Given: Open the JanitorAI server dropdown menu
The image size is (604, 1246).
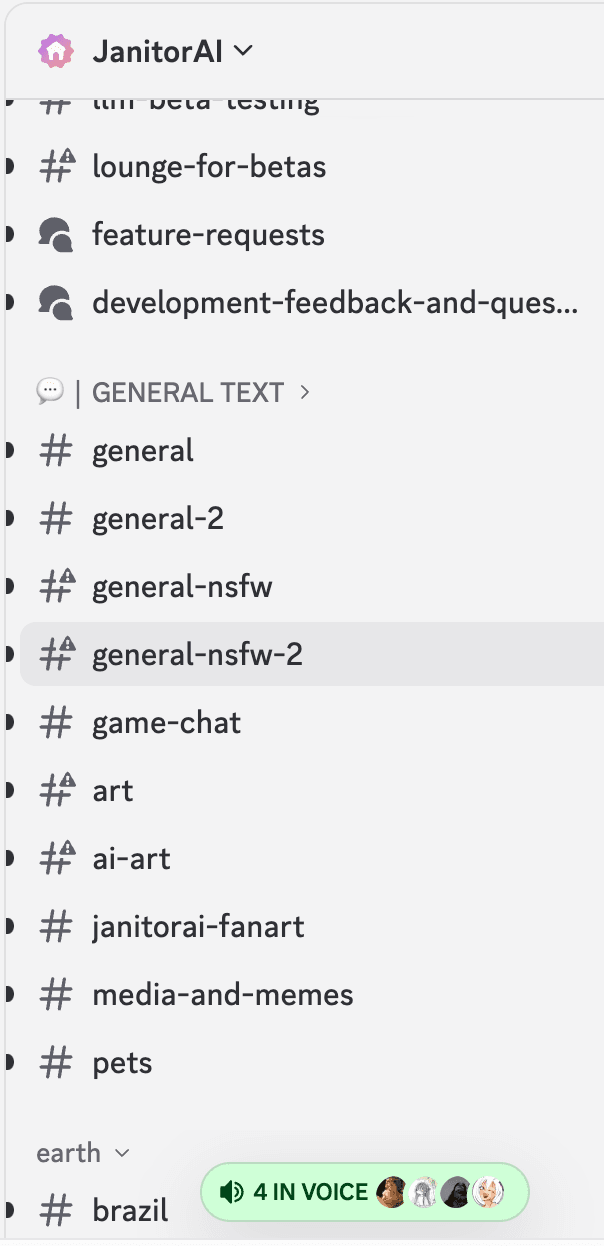Looking at the screenshot, I should pyautogui.click(x=243, y=51).
